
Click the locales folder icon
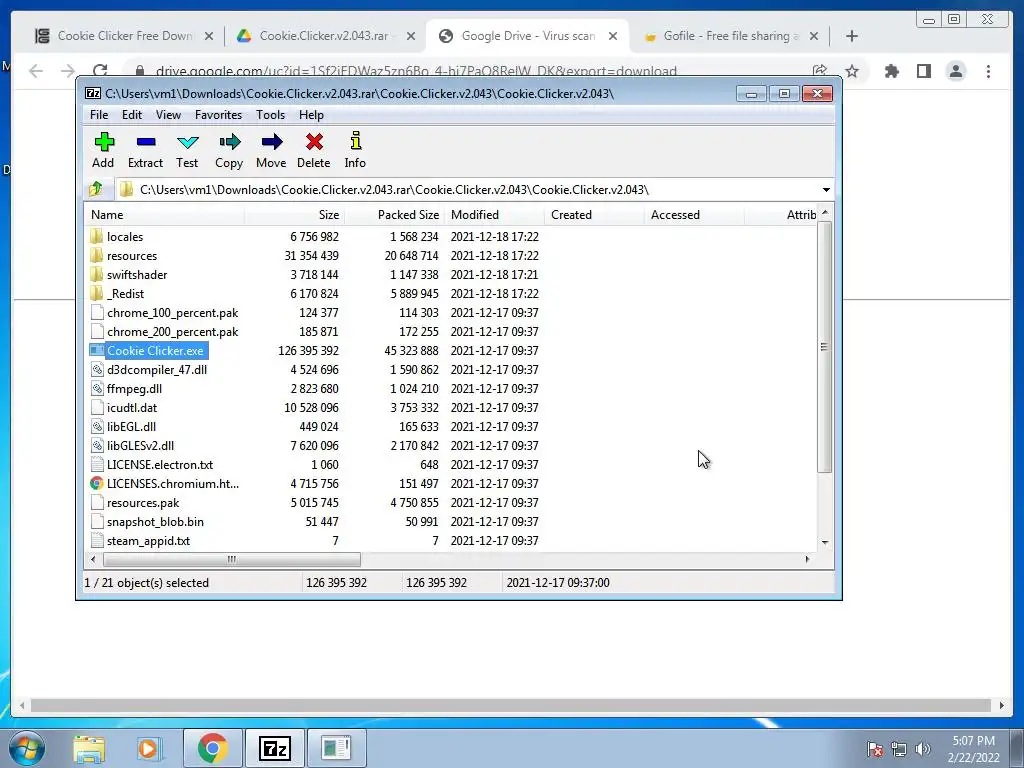coord(97,236)
